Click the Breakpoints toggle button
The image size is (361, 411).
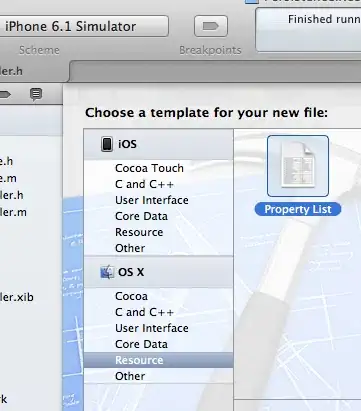[x=211, y=26]
